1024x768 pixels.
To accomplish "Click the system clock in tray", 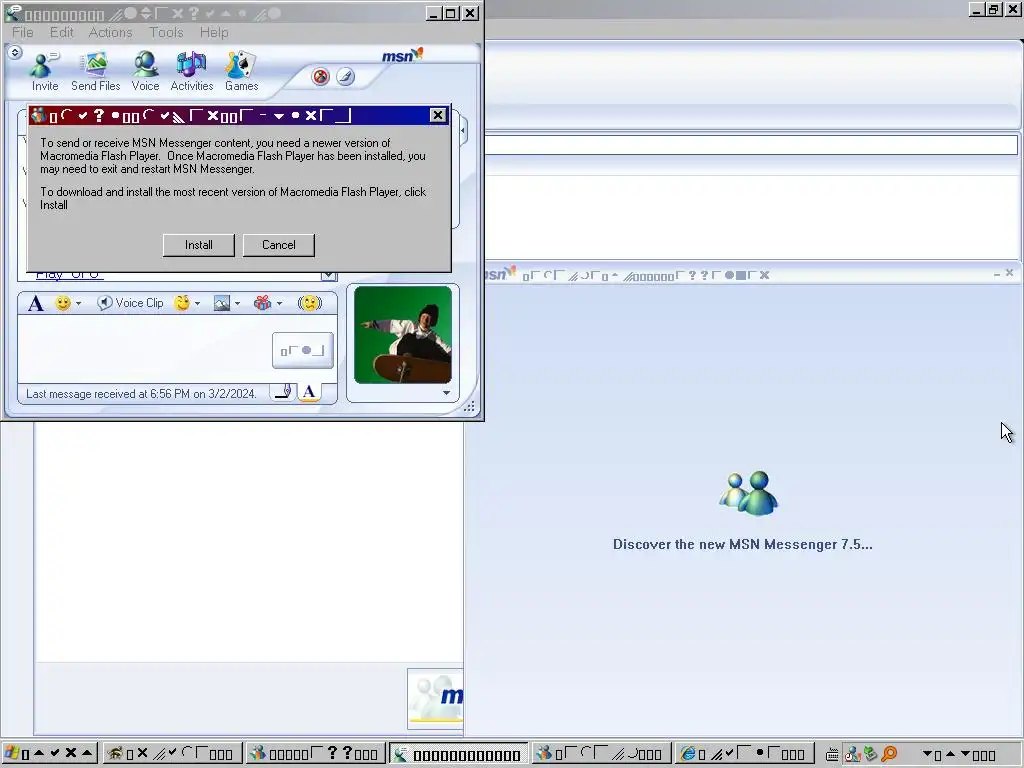I will point(959,755).
